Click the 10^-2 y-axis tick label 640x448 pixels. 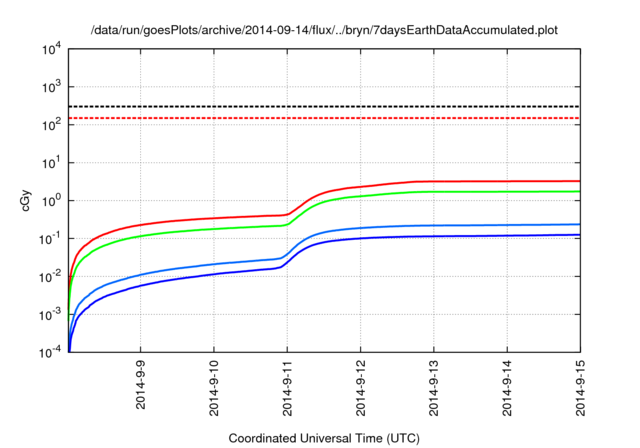click(50, 277)
